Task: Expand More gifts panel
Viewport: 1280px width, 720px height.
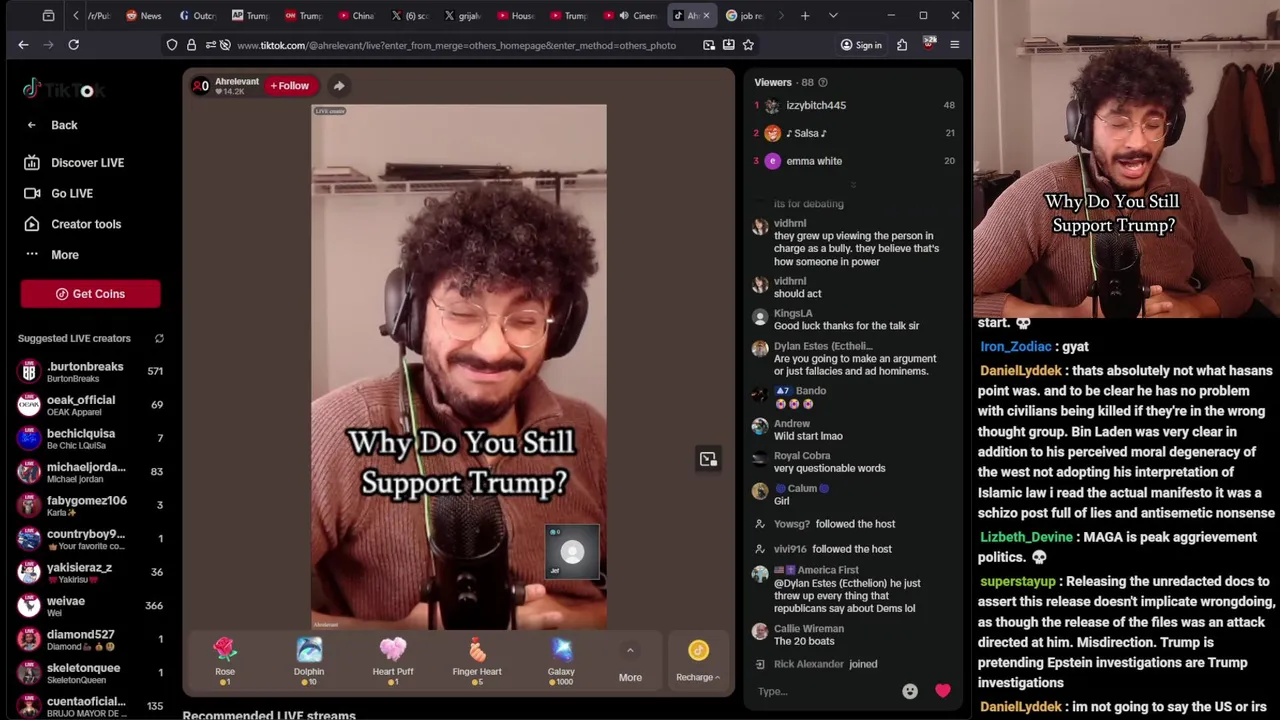Action: pos(630,664)
